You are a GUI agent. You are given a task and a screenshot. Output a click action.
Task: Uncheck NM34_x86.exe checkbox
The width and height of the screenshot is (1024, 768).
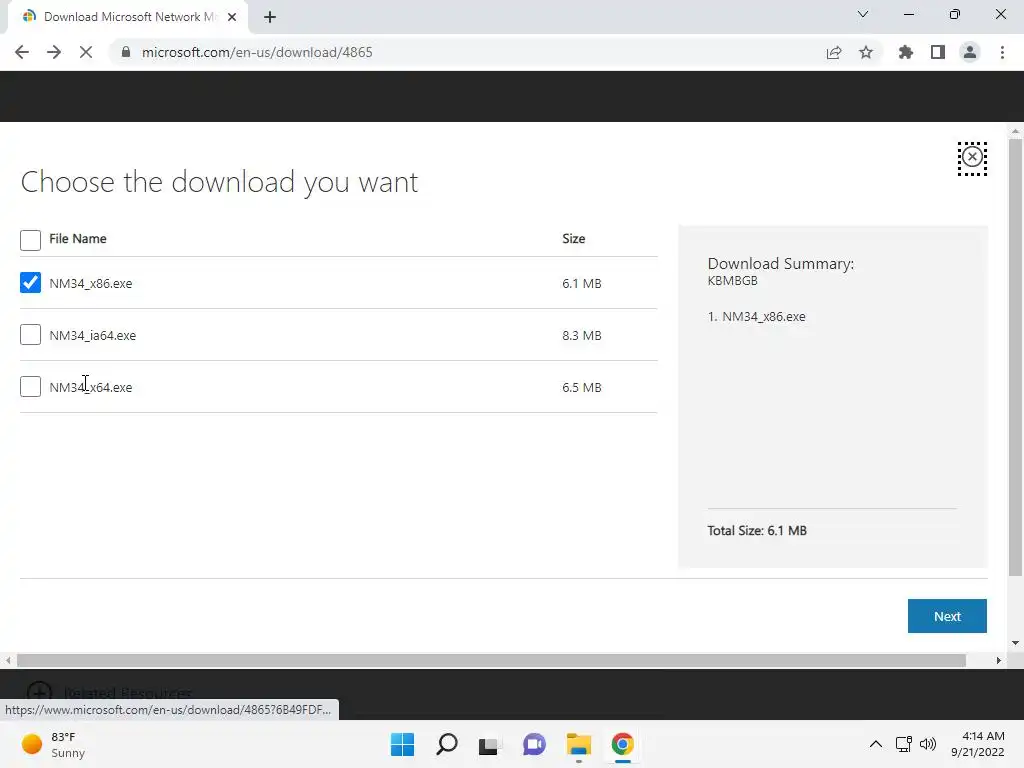tap(30, 283)
